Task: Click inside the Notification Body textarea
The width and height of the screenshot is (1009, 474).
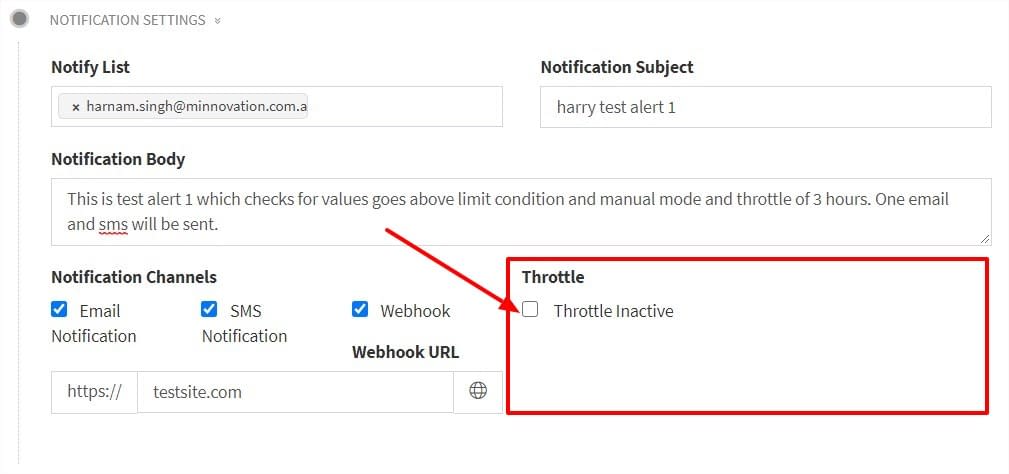Action: pos(521,212)
